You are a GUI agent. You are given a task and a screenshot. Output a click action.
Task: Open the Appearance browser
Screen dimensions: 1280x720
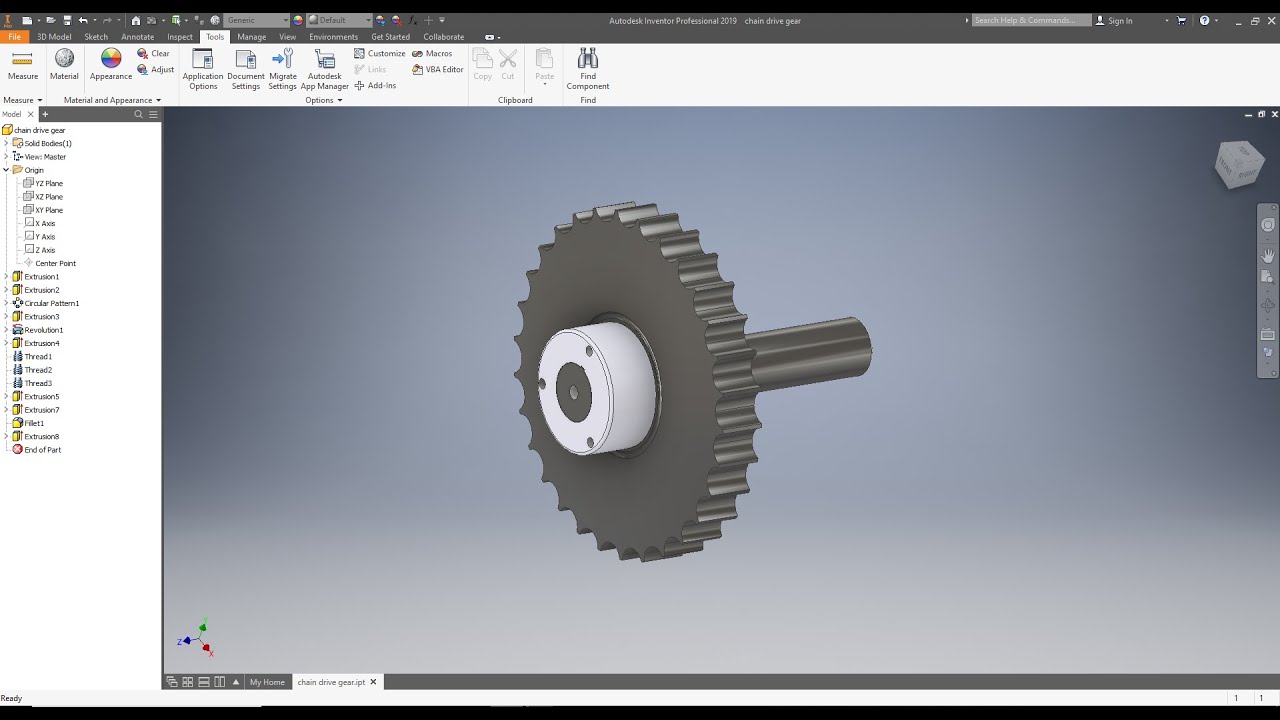pyautogui.click(x=111, y=66)
